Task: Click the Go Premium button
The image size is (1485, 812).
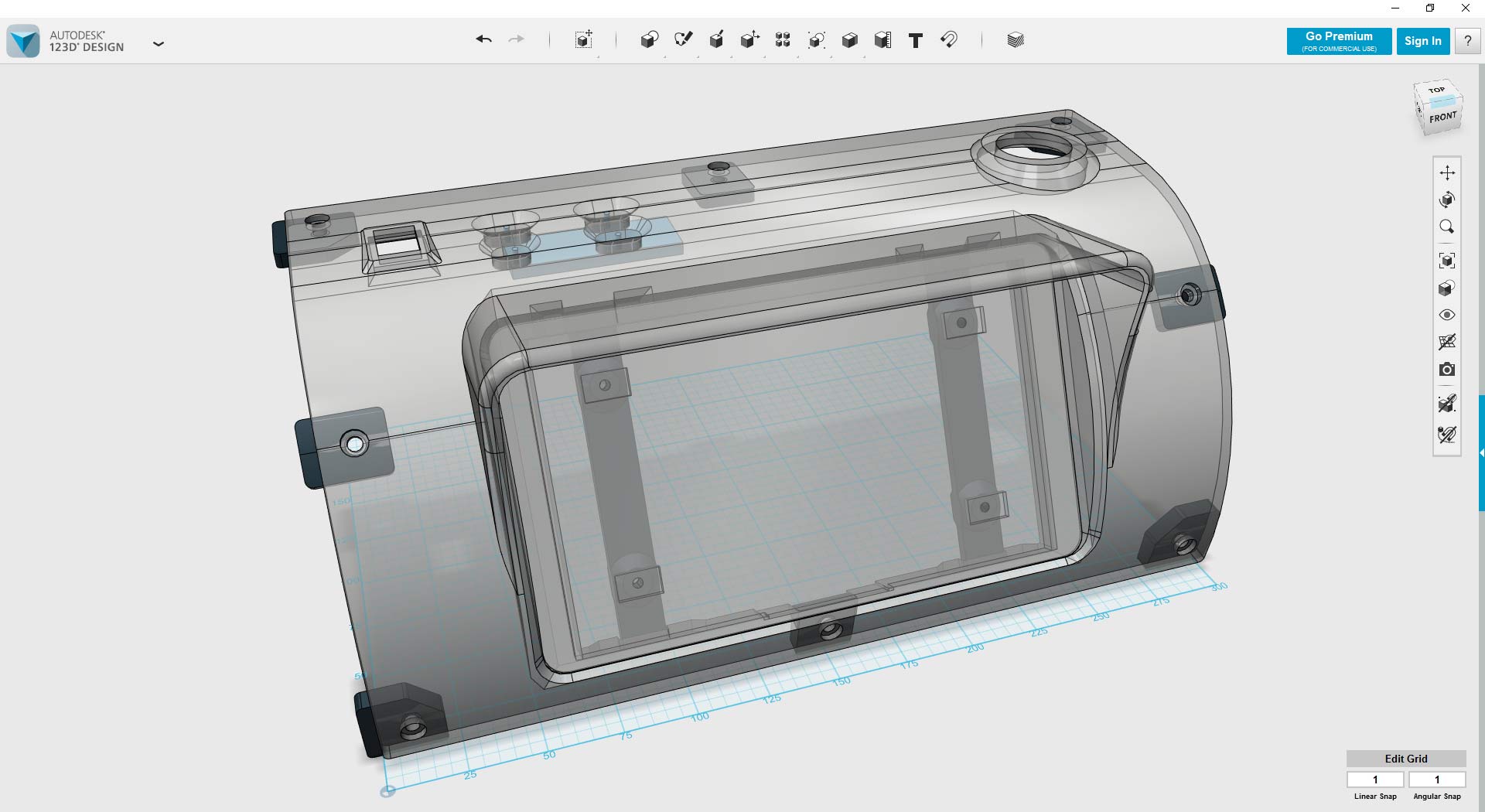Action: (1338, 40)
